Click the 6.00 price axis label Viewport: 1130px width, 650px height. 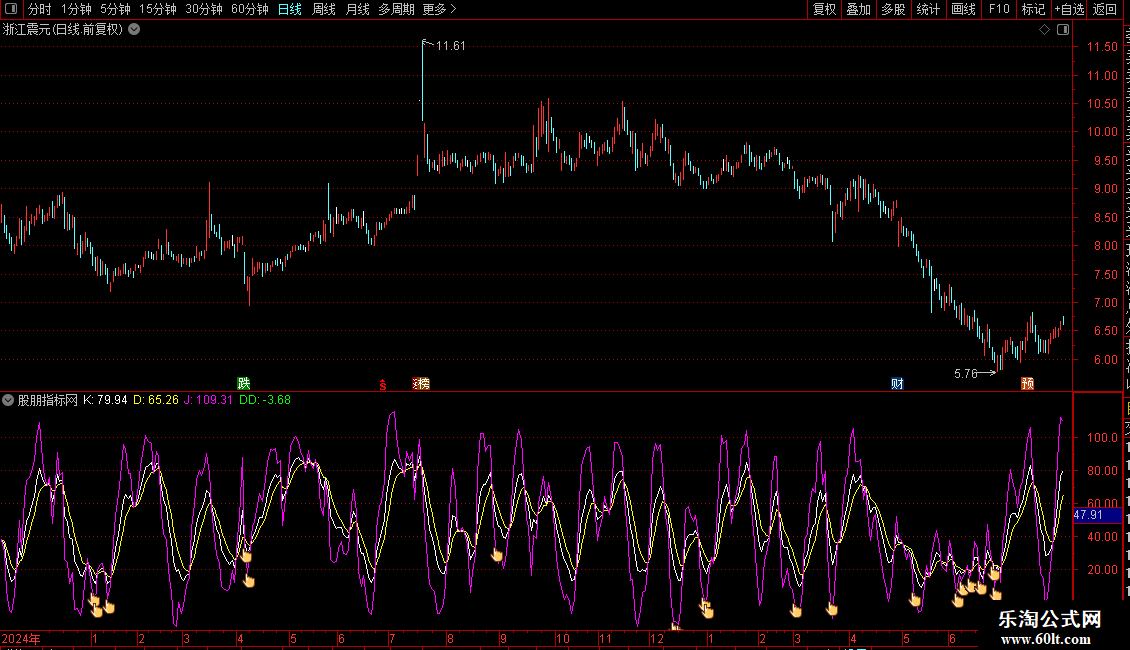coord(1105,360)
